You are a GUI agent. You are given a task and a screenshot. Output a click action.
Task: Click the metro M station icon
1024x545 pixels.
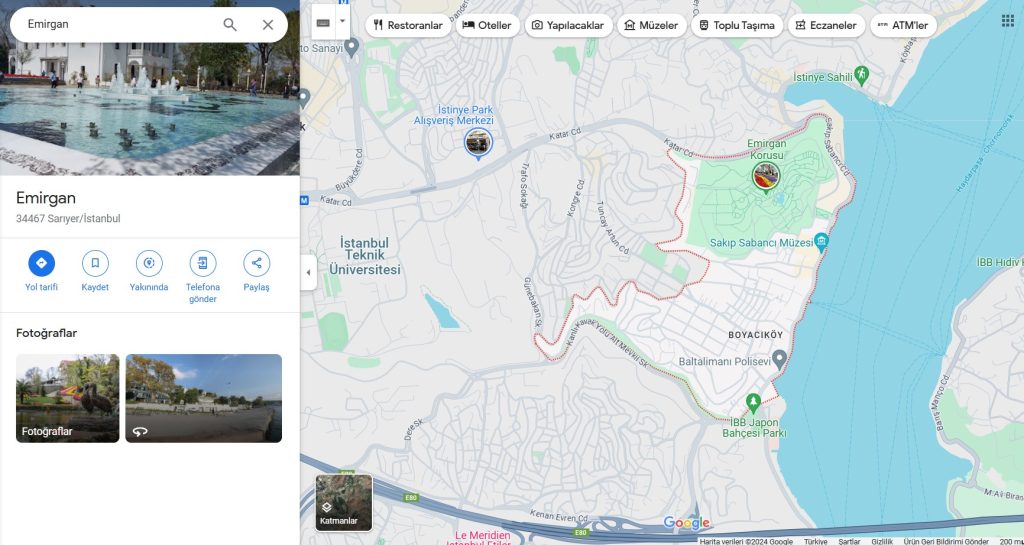(x=304, y=201)
